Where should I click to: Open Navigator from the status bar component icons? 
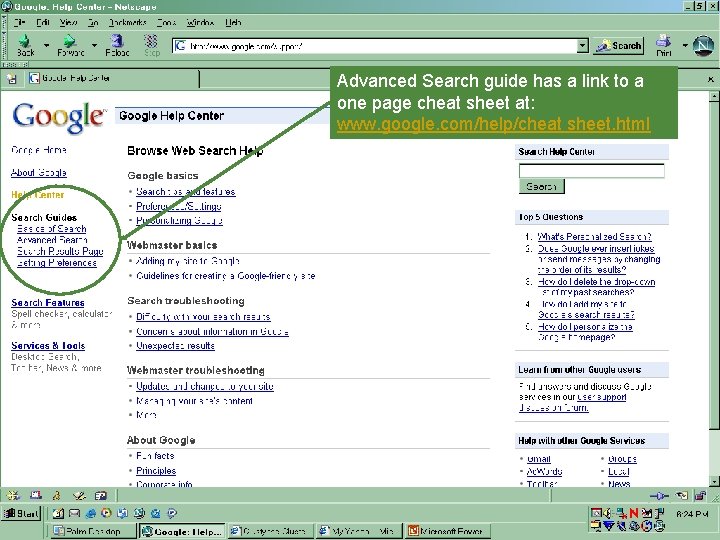coord(13,495)
